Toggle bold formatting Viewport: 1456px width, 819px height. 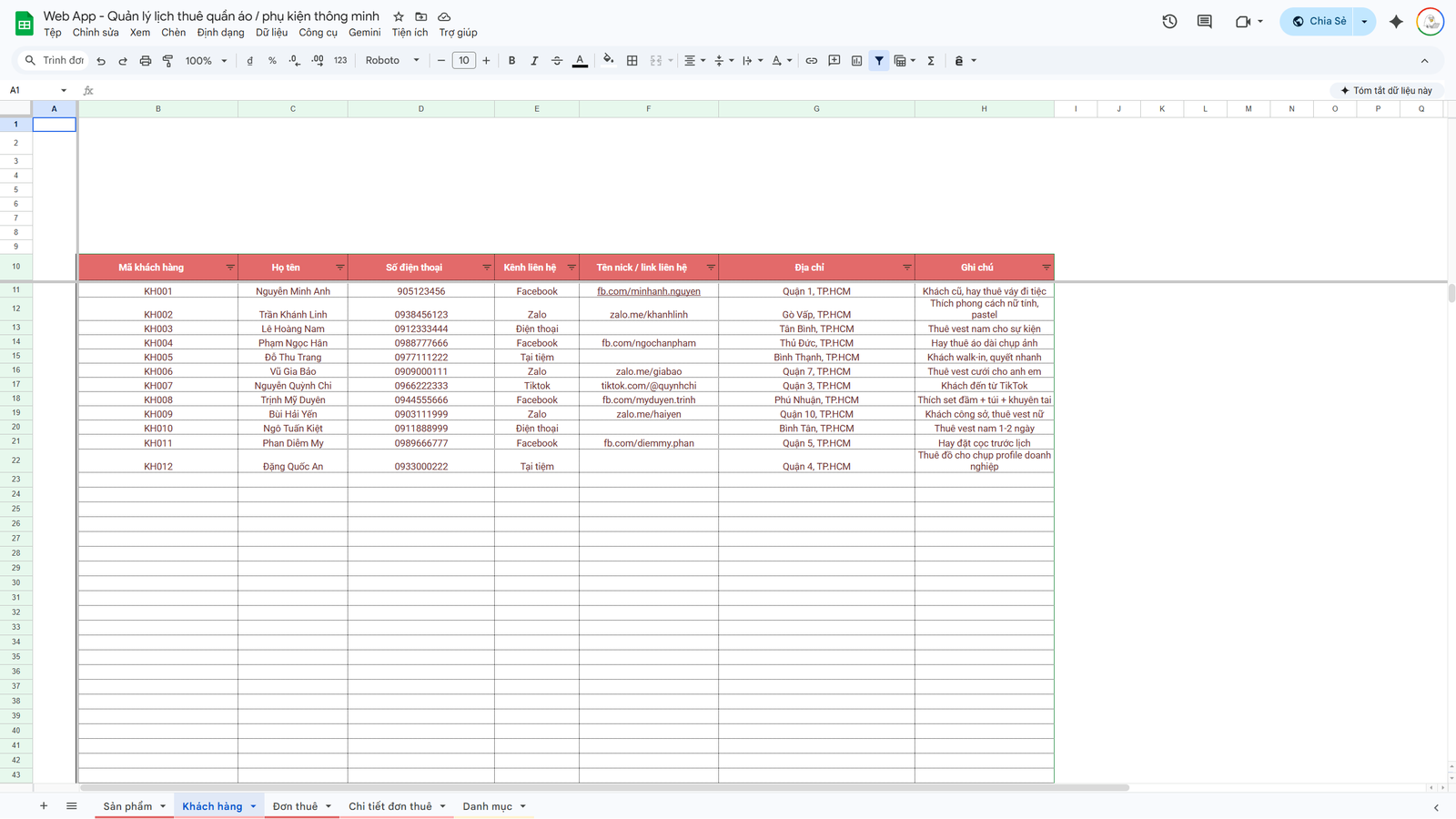click(511, 61)
